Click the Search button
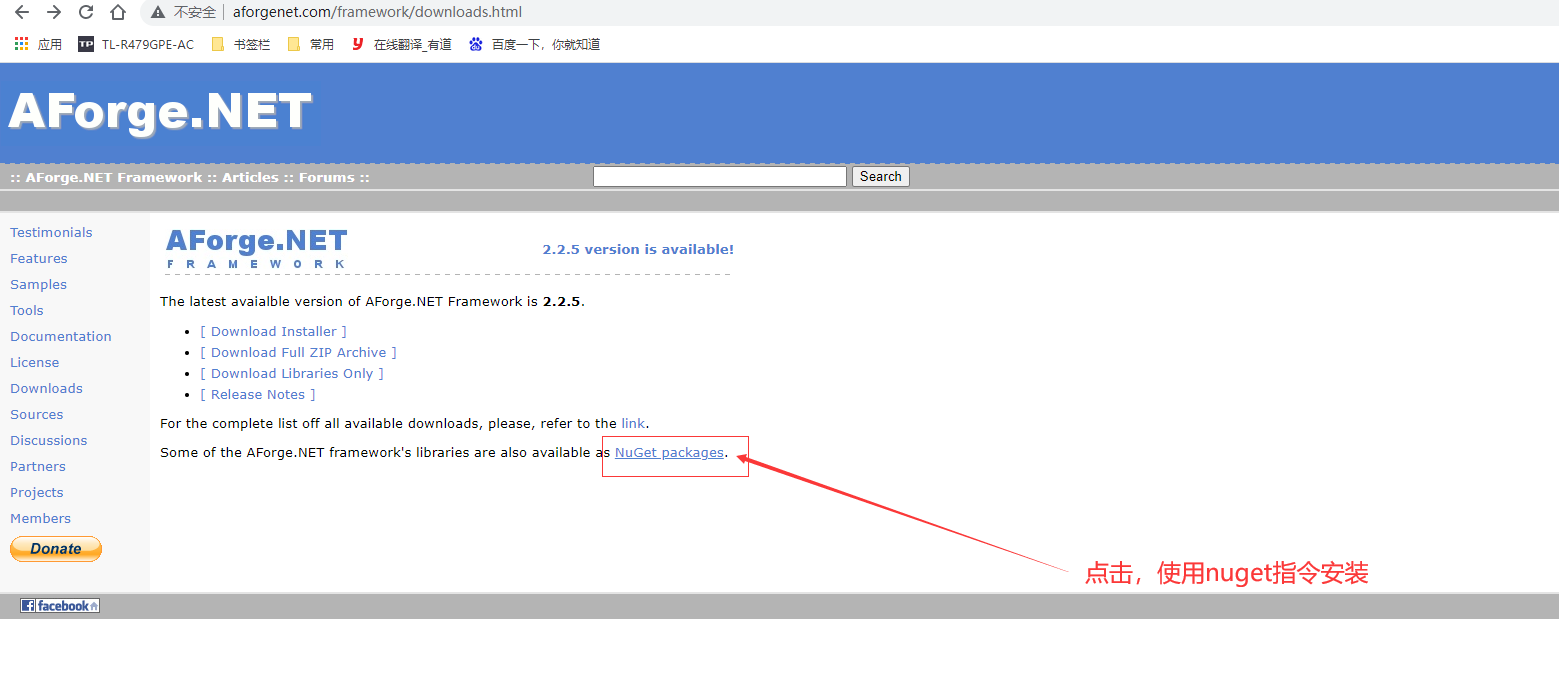This screenshot has height=694, width=1559. [x=881, y=176]
